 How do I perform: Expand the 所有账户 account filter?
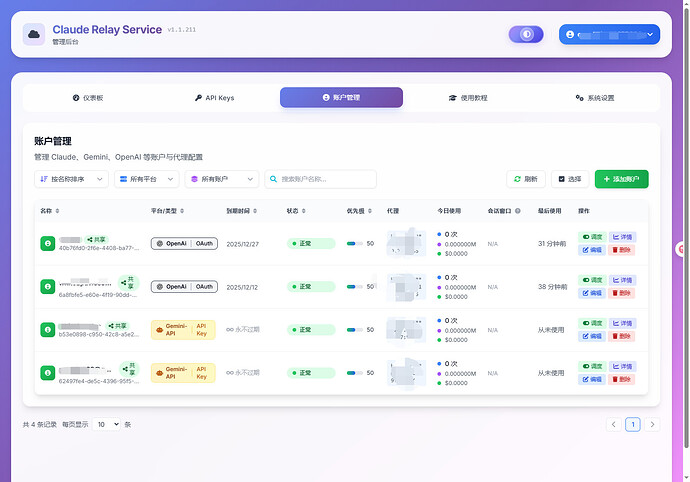[222, 179]
